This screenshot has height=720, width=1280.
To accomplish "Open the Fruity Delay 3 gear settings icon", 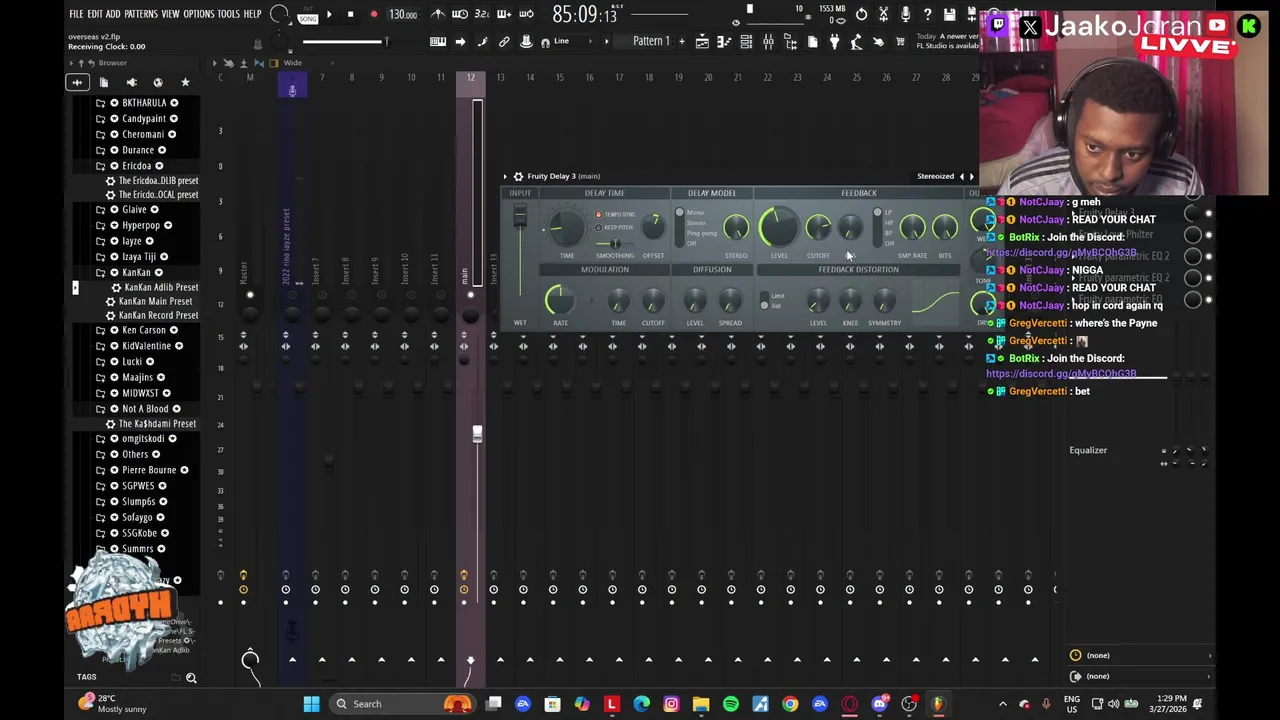I will point(518,176).
